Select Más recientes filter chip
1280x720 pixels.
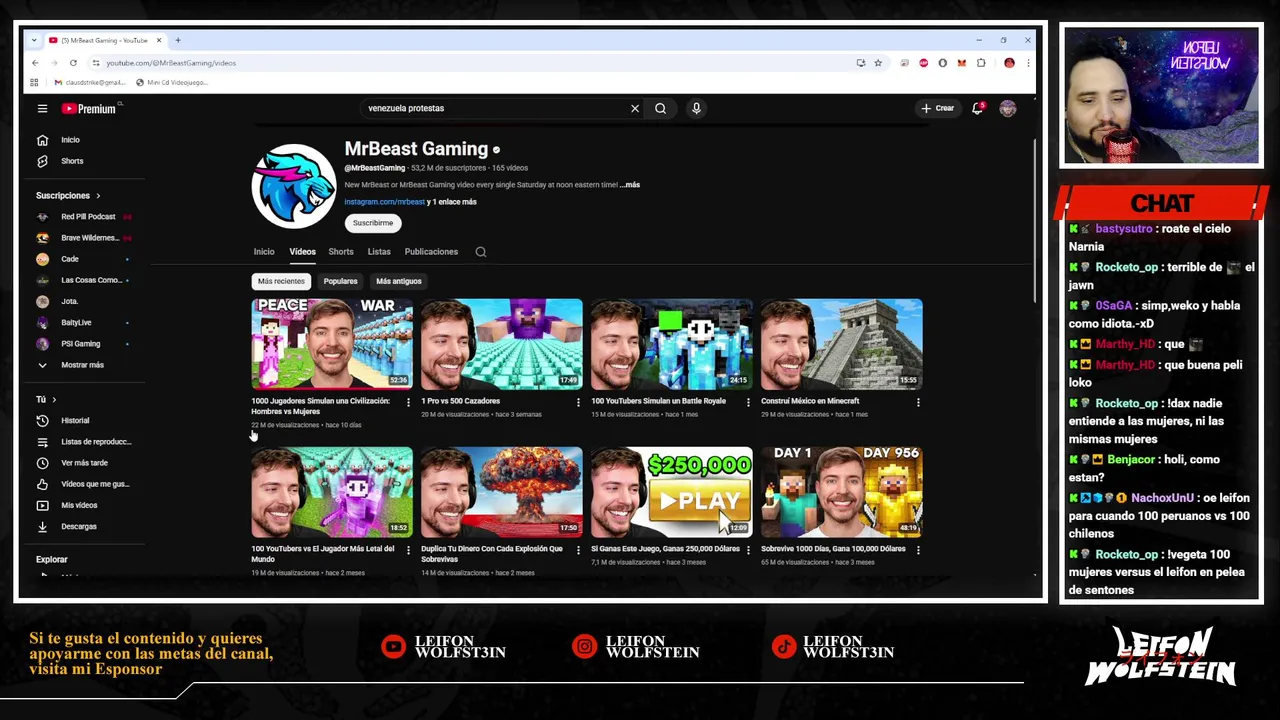pyautogui.click(x=281, y=281)
